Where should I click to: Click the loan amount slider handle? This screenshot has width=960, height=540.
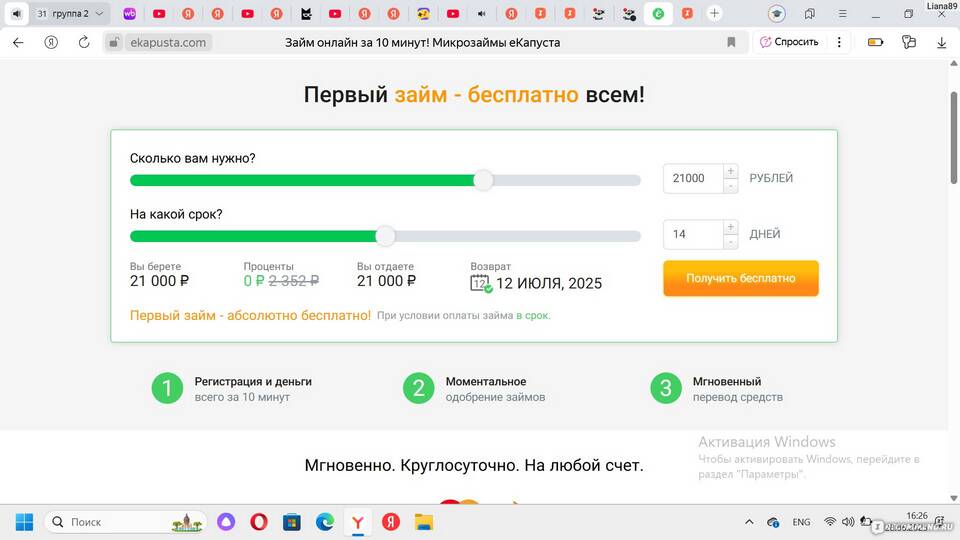coord(483,180)
